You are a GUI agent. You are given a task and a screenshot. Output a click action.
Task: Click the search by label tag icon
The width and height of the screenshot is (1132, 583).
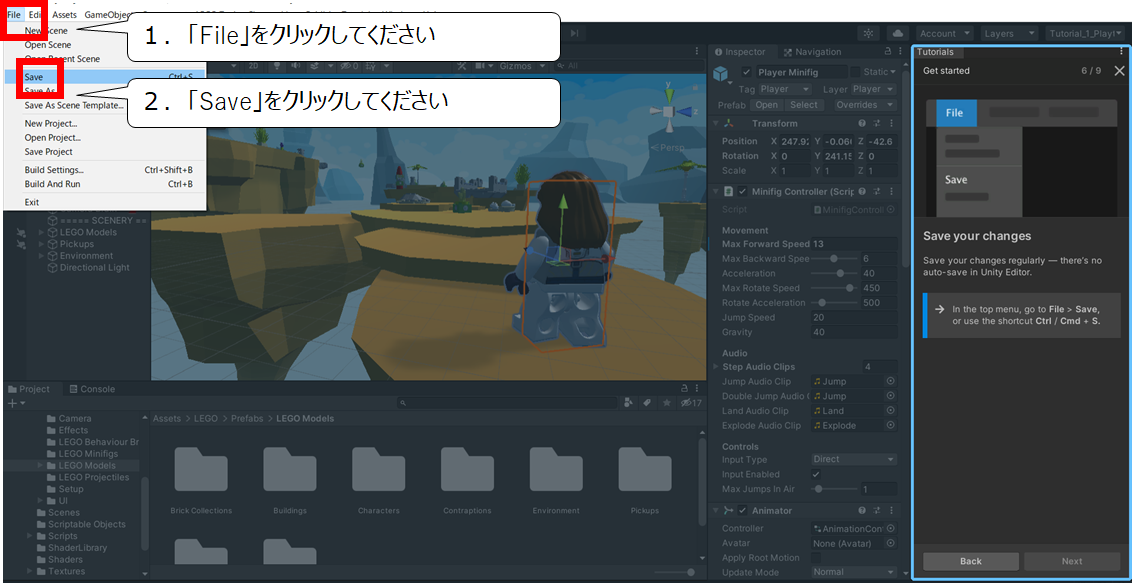pos(648,403)
